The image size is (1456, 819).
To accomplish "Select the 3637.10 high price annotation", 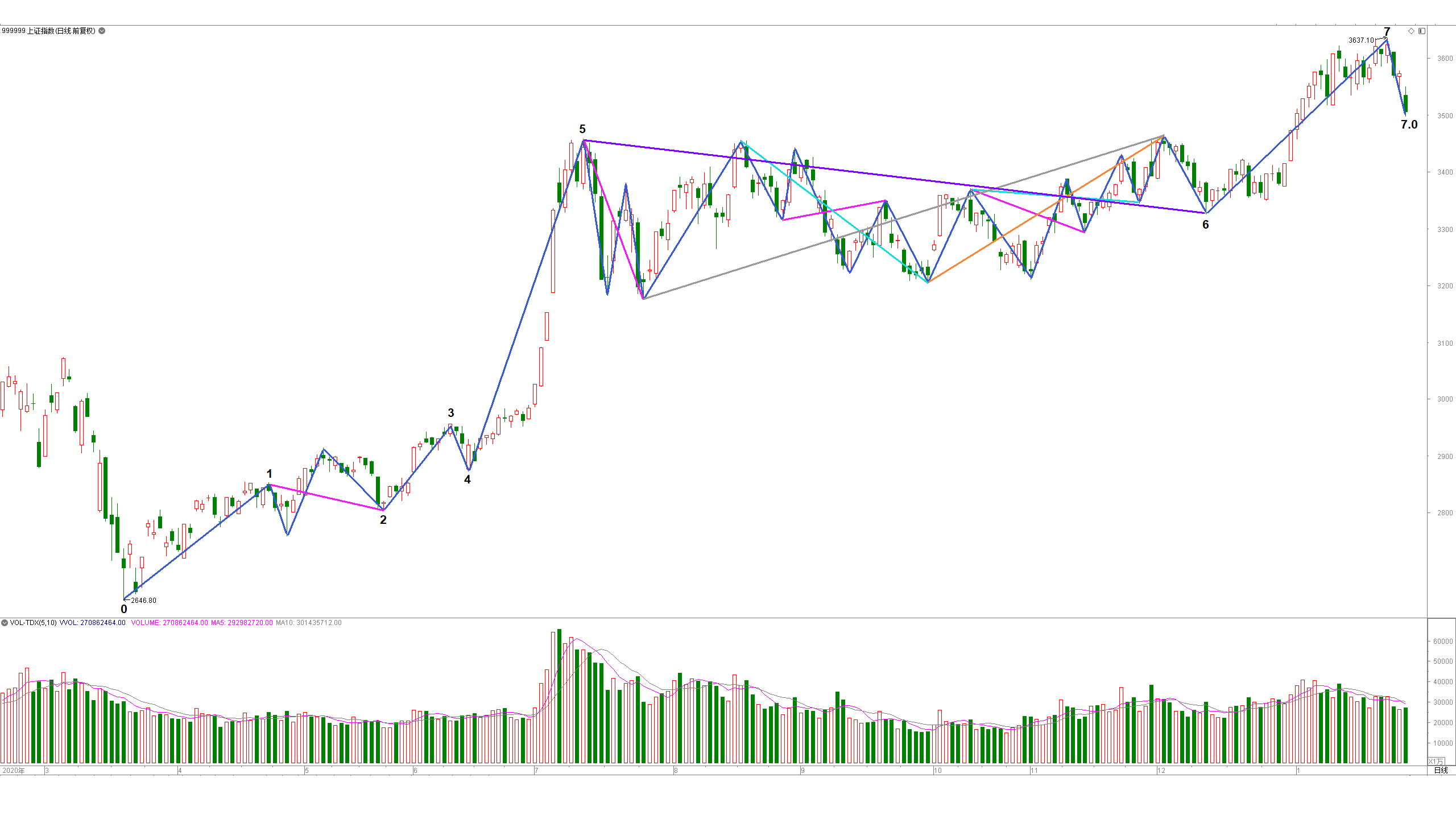I will (x=1361, y=40).
